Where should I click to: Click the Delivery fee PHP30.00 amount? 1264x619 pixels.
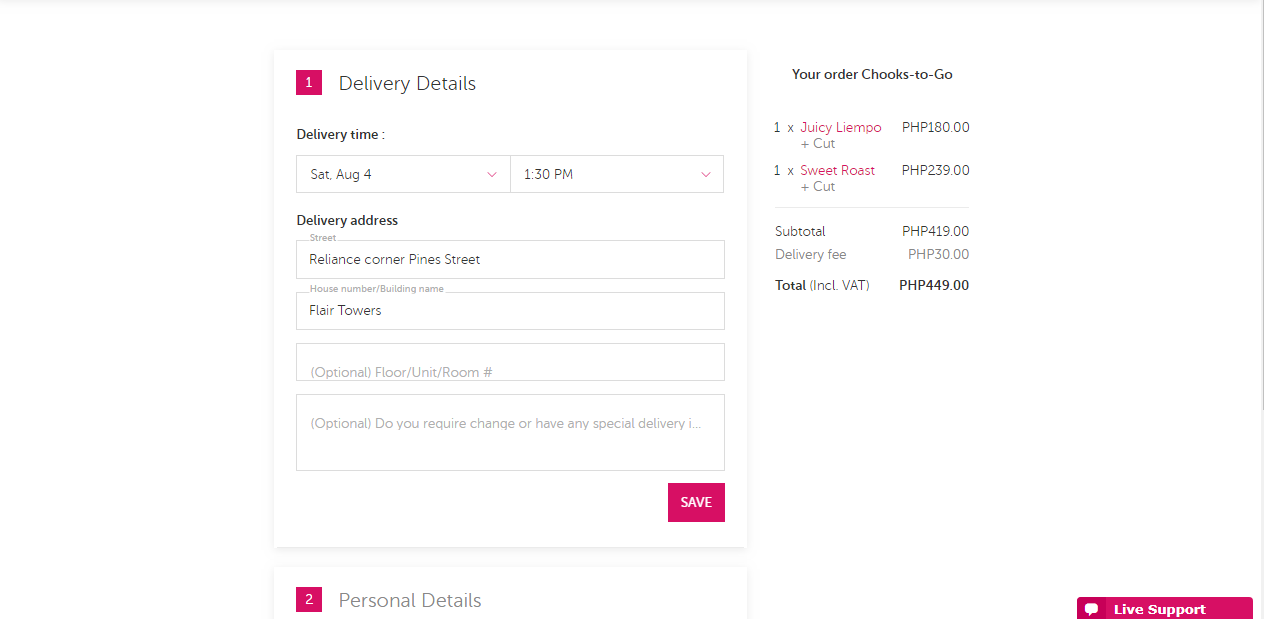click(938, 254)
